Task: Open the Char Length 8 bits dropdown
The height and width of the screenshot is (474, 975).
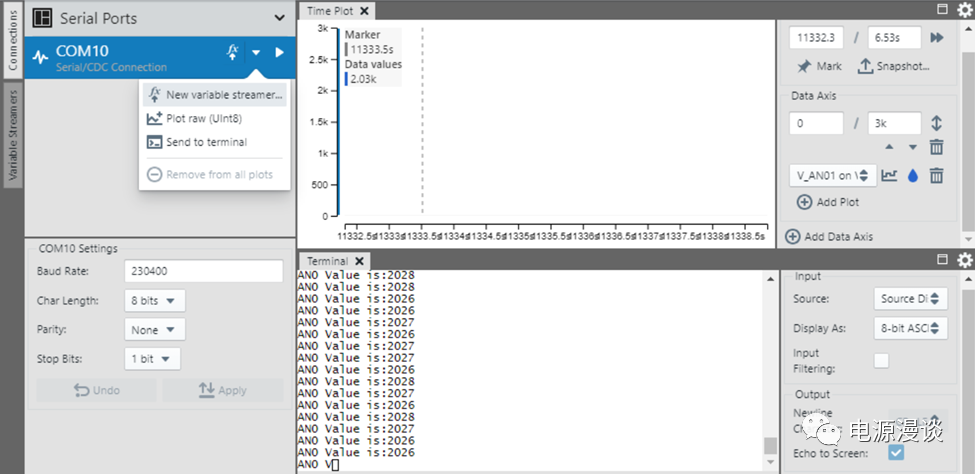Action: pos(155,301)
